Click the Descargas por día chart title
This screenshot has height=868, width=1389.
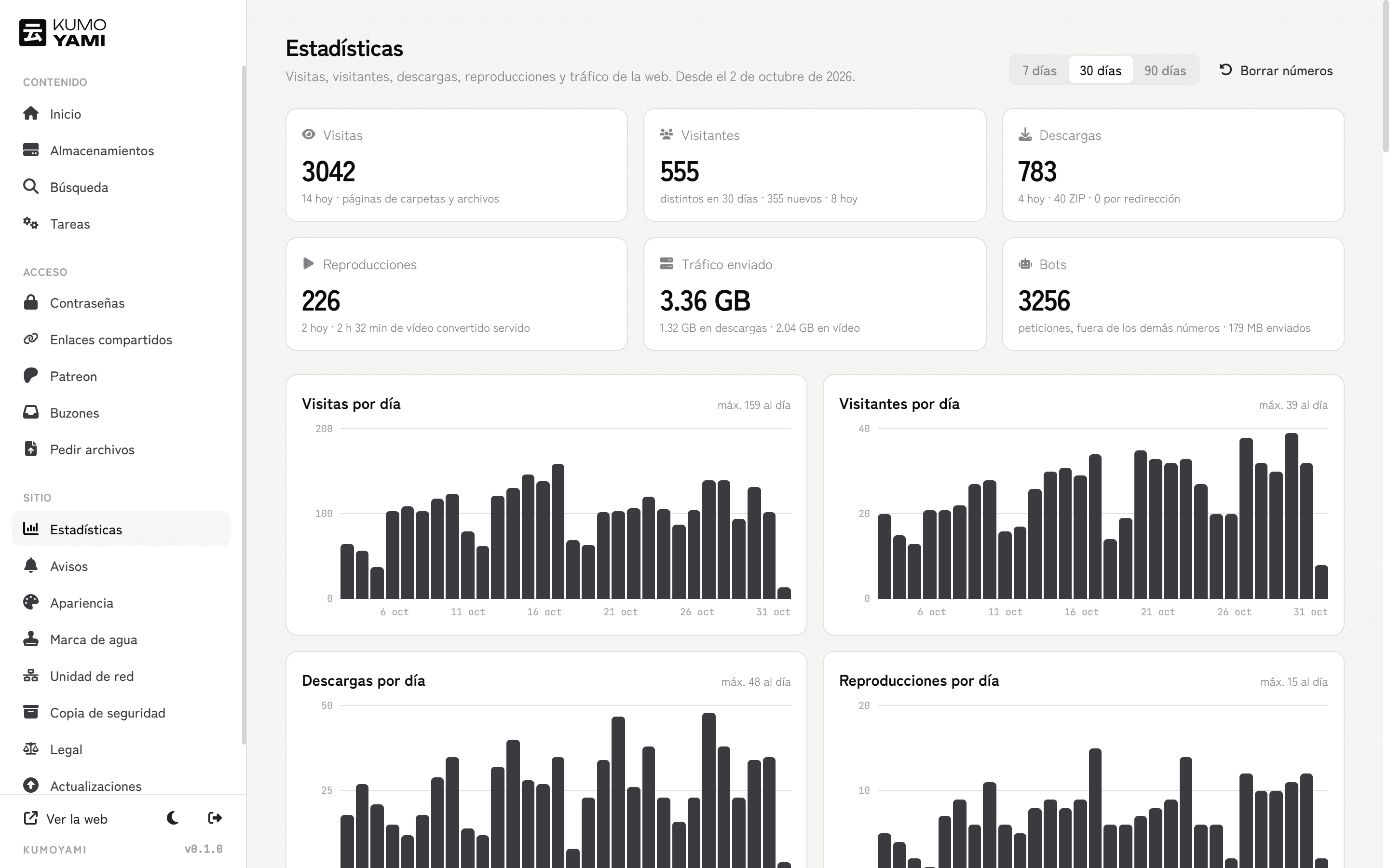click(363, 680)
